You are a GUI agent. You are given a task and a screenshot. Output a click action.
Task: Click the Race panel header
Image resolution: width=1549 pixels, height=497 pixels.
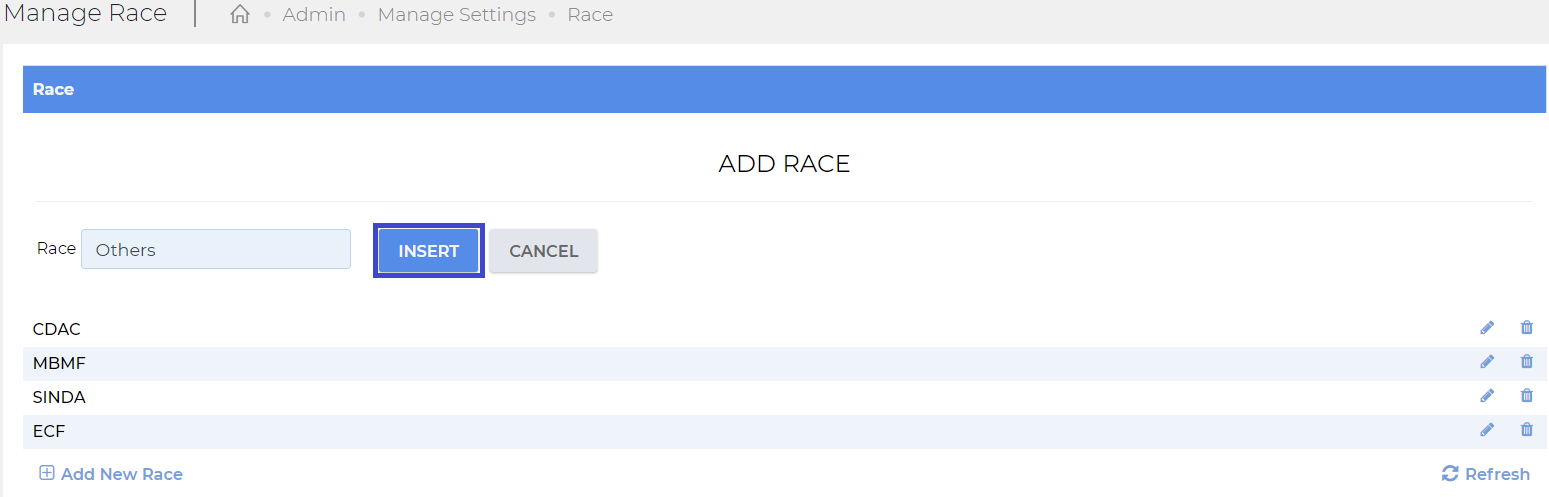click(x=786, y=89)
